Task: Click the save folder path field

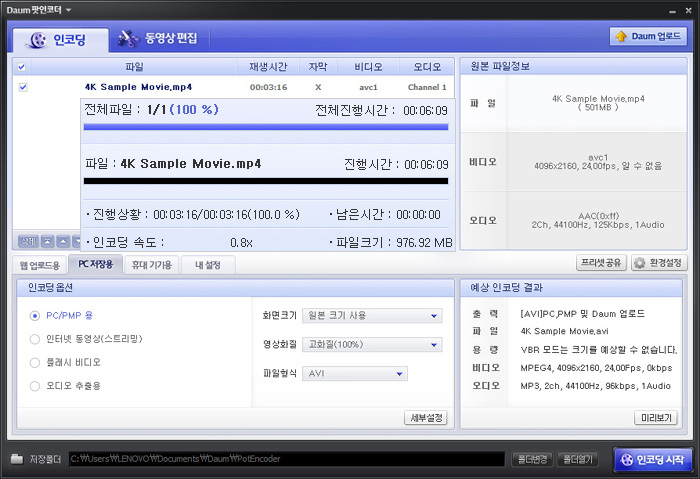Action: 285,459
